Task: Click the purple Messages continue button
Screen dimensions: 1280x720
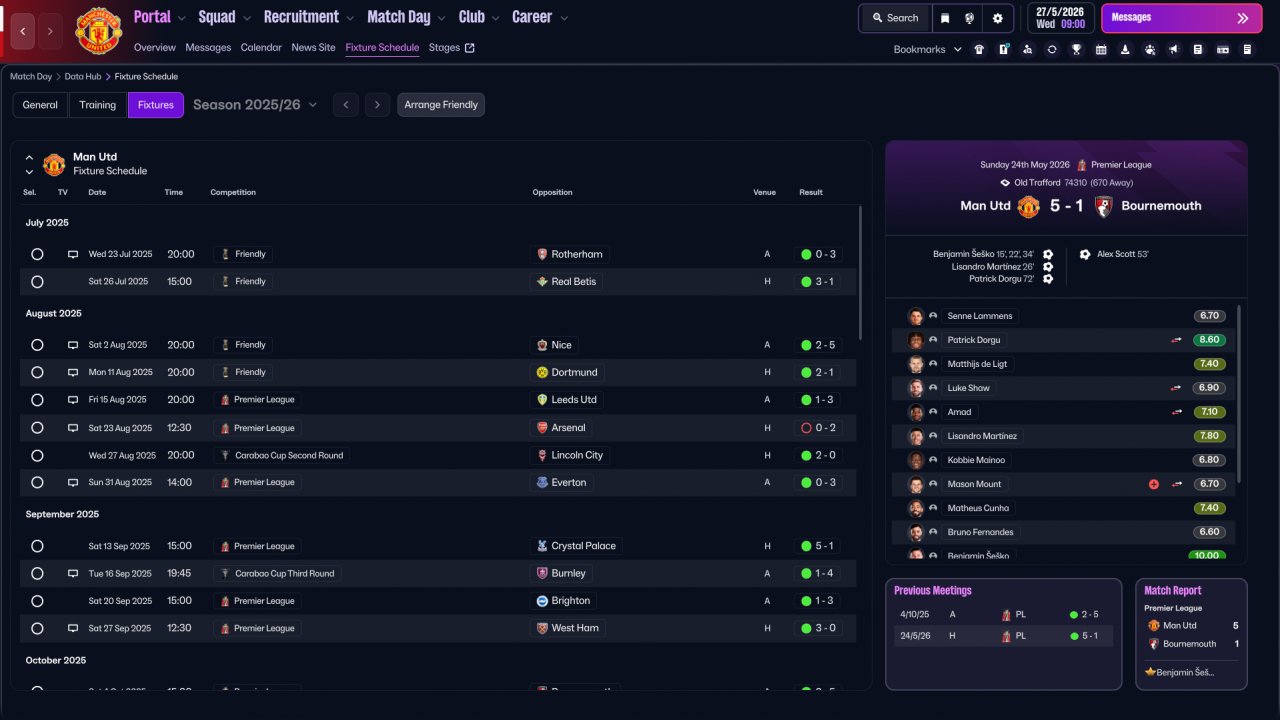Action: 1181,18
